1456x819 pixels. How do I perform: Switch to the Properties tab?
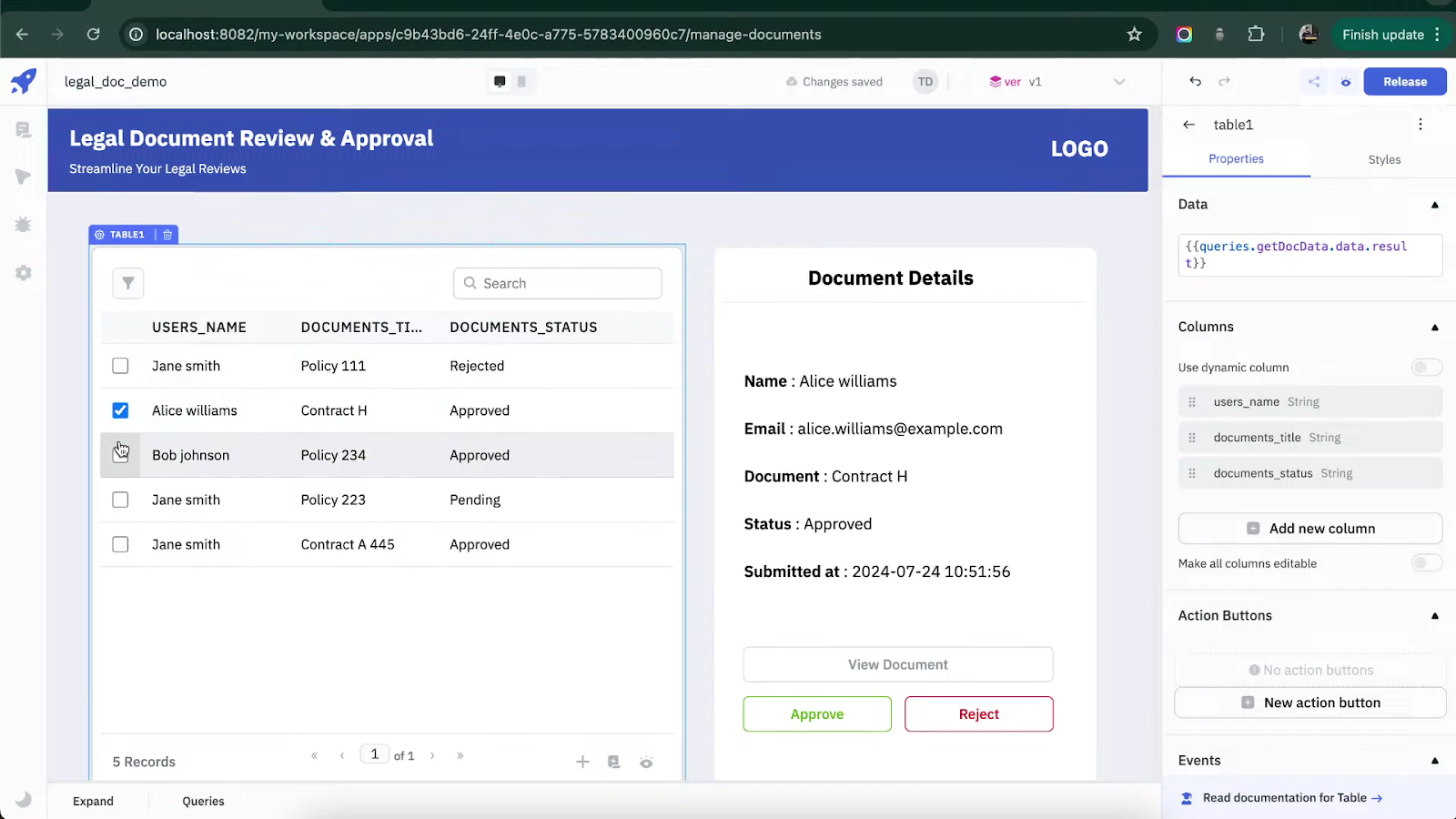(x=1236, y=159)
